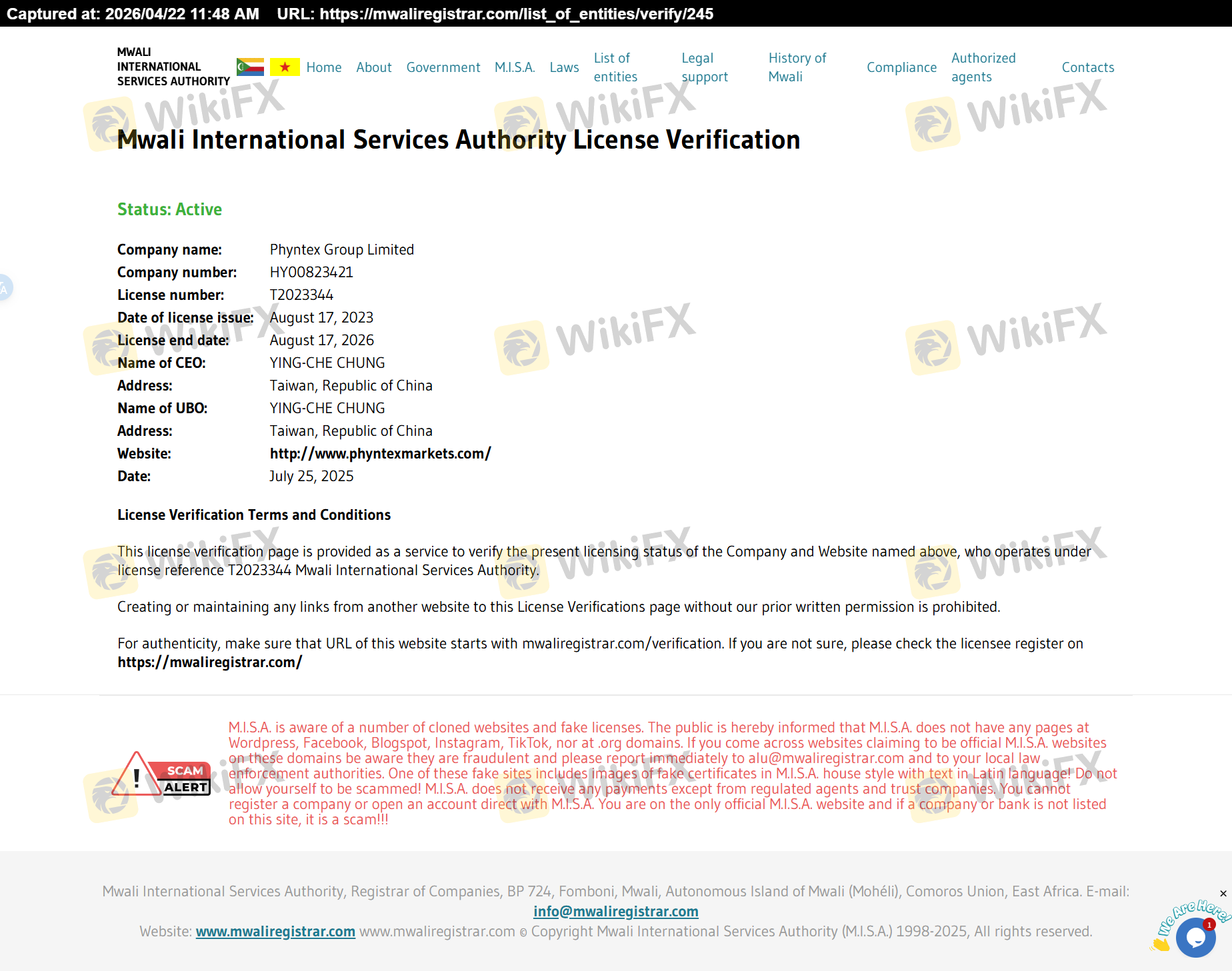Click the translate icon at left edge
Screen dimensions: 1232x971
tap(4, 288)
